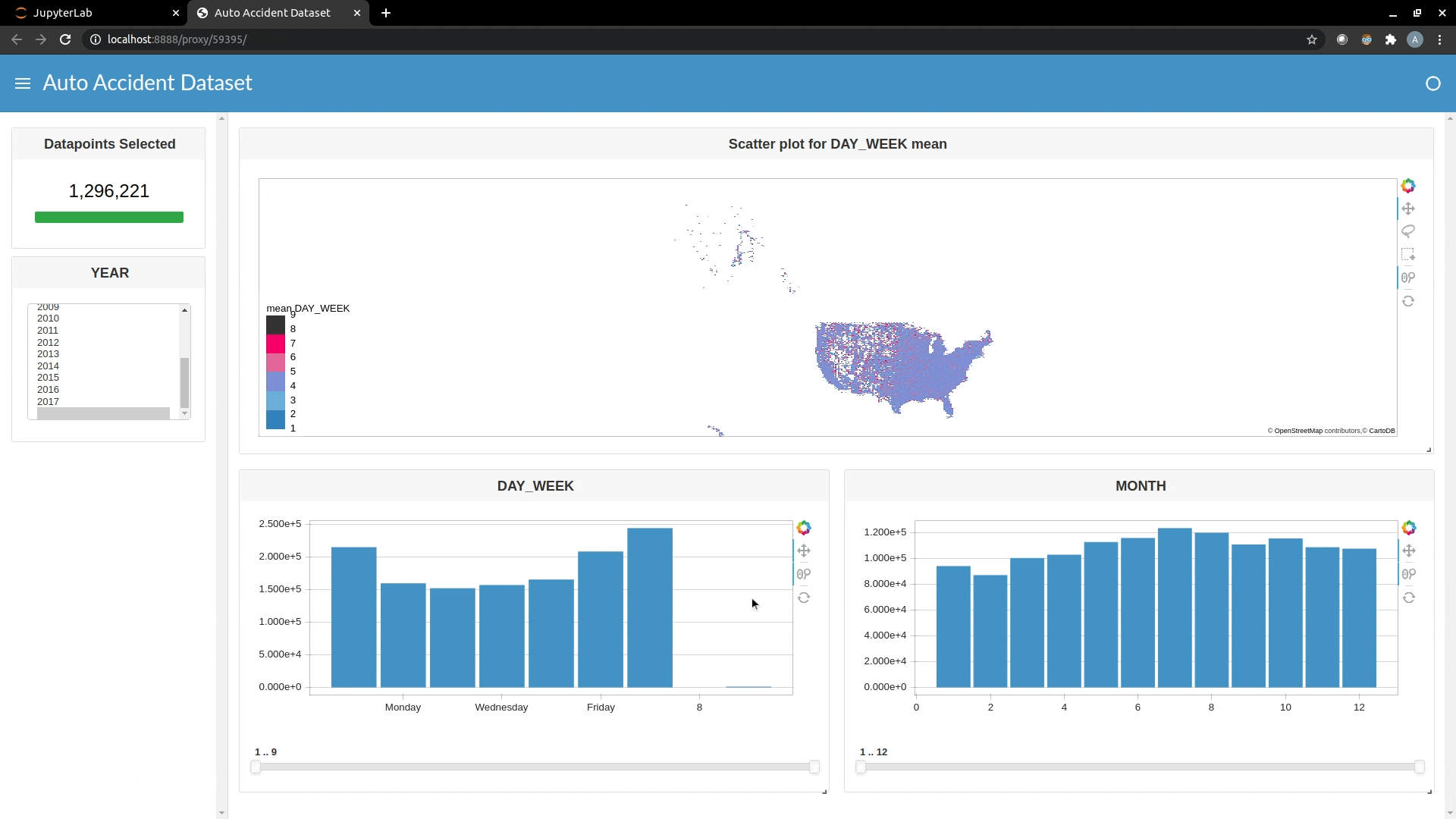The width and height of the screenshot is (1456, 819).
Task: Select the Pan tool on scatter plot
Action: (x=1408, y=209)
